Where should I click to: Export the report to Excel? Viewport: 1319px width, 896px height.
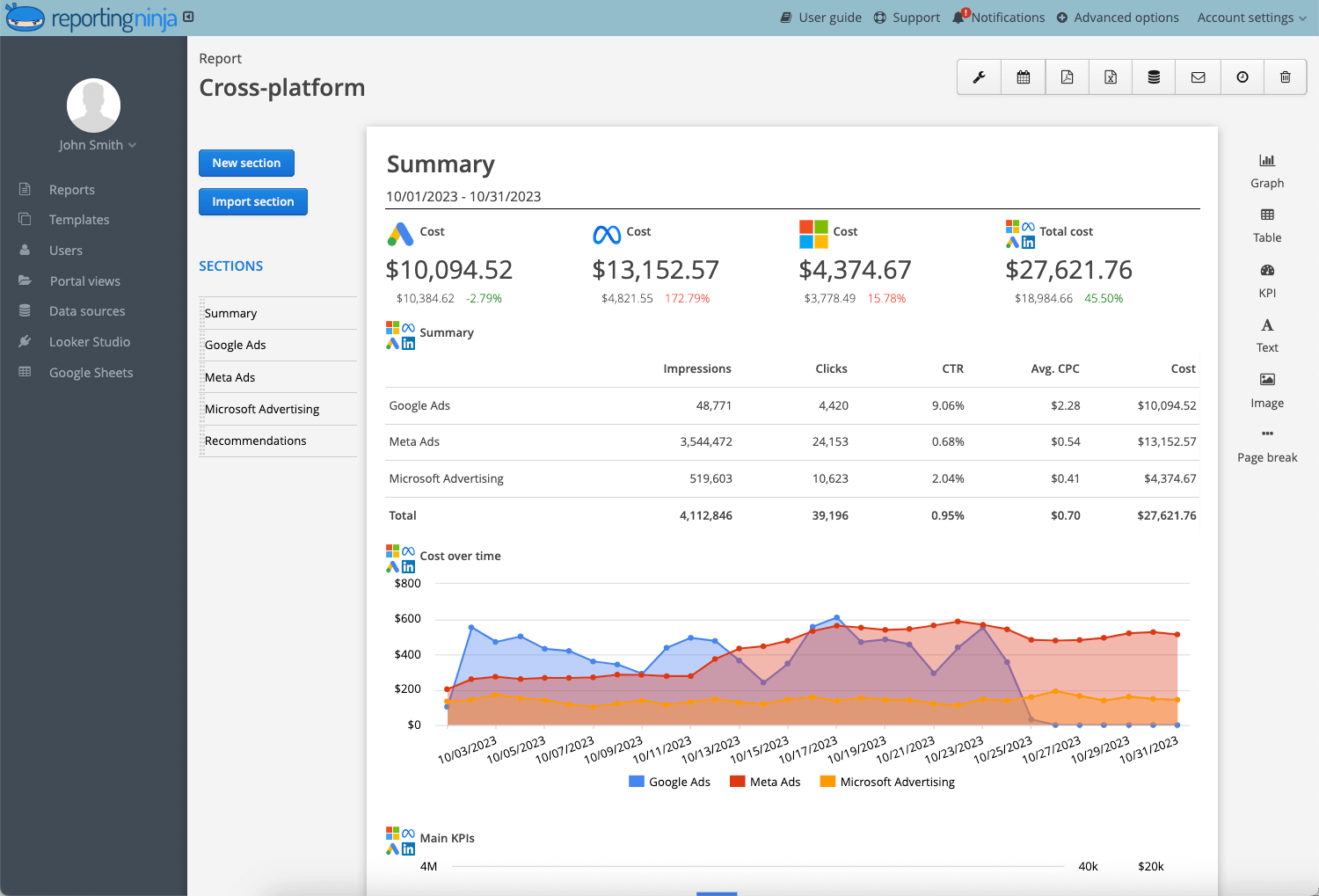coord(1110,76)
